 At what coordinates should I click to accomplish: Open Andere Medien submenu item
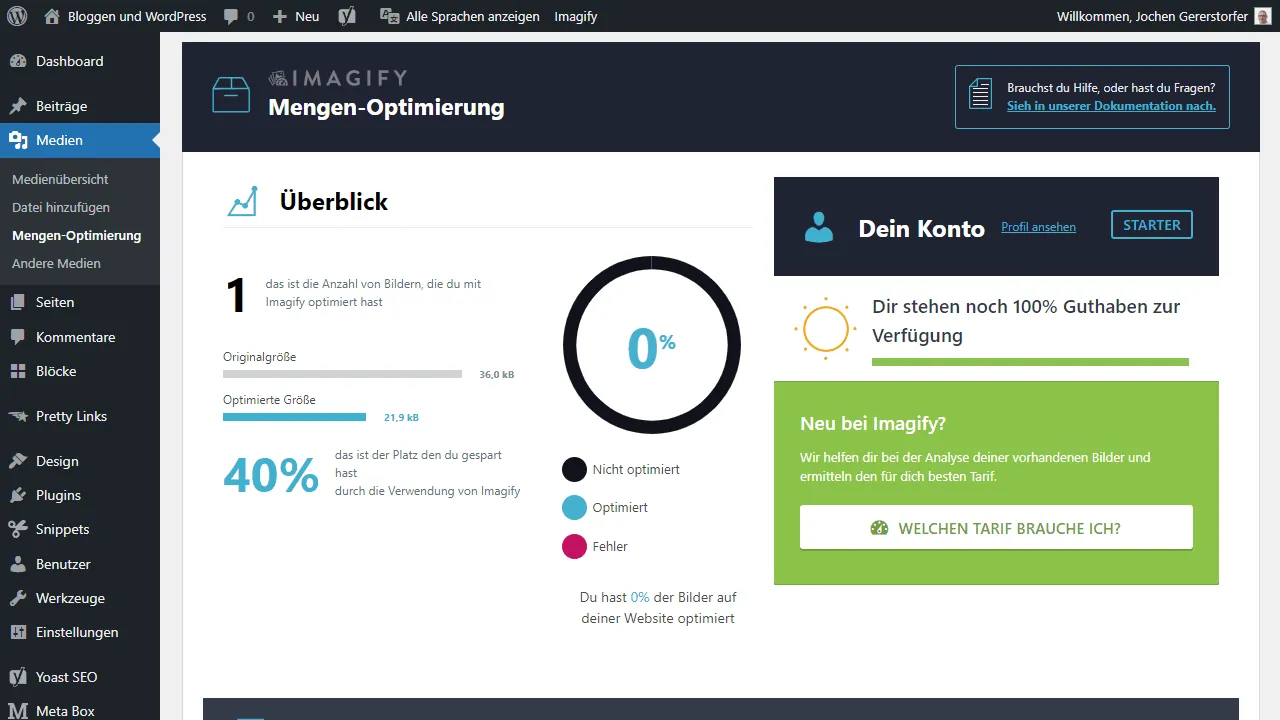[56, 263]
